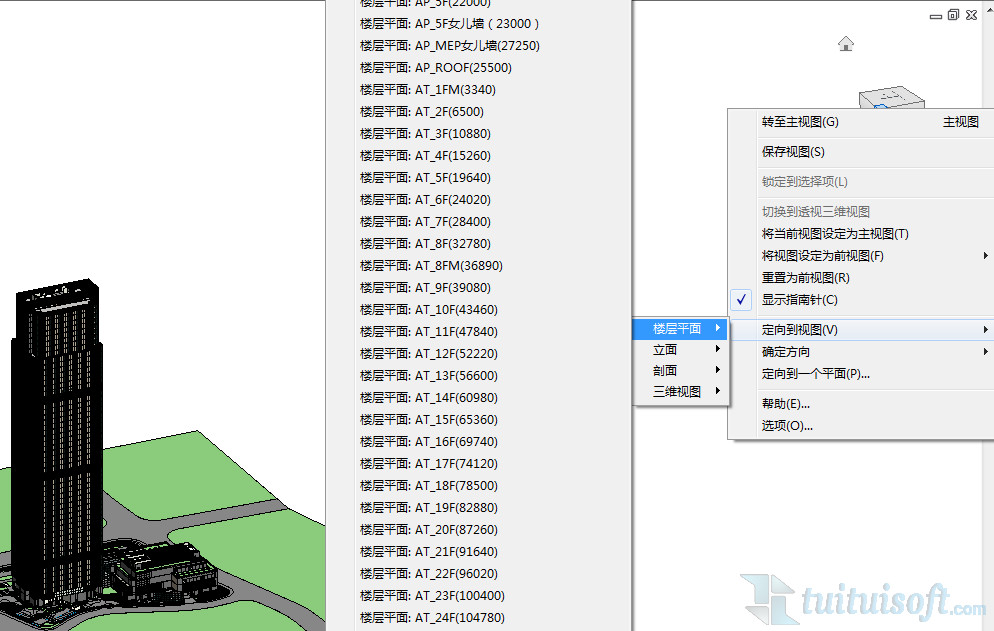Viewport: 994px width, 631px height.
Task: Click the ViewCube home icon
Action: [846, 43]
